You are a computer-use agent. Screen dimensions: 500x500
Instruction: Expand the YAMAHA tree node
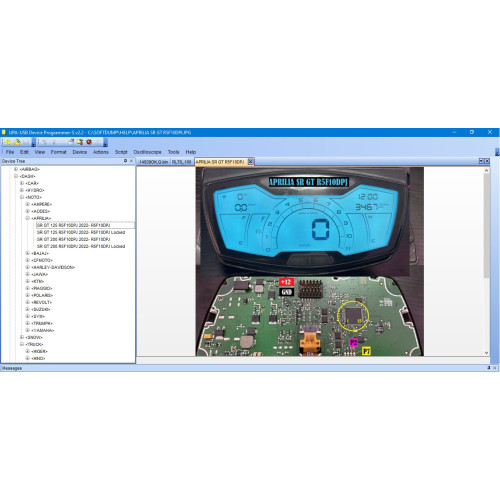coord(28,330)
